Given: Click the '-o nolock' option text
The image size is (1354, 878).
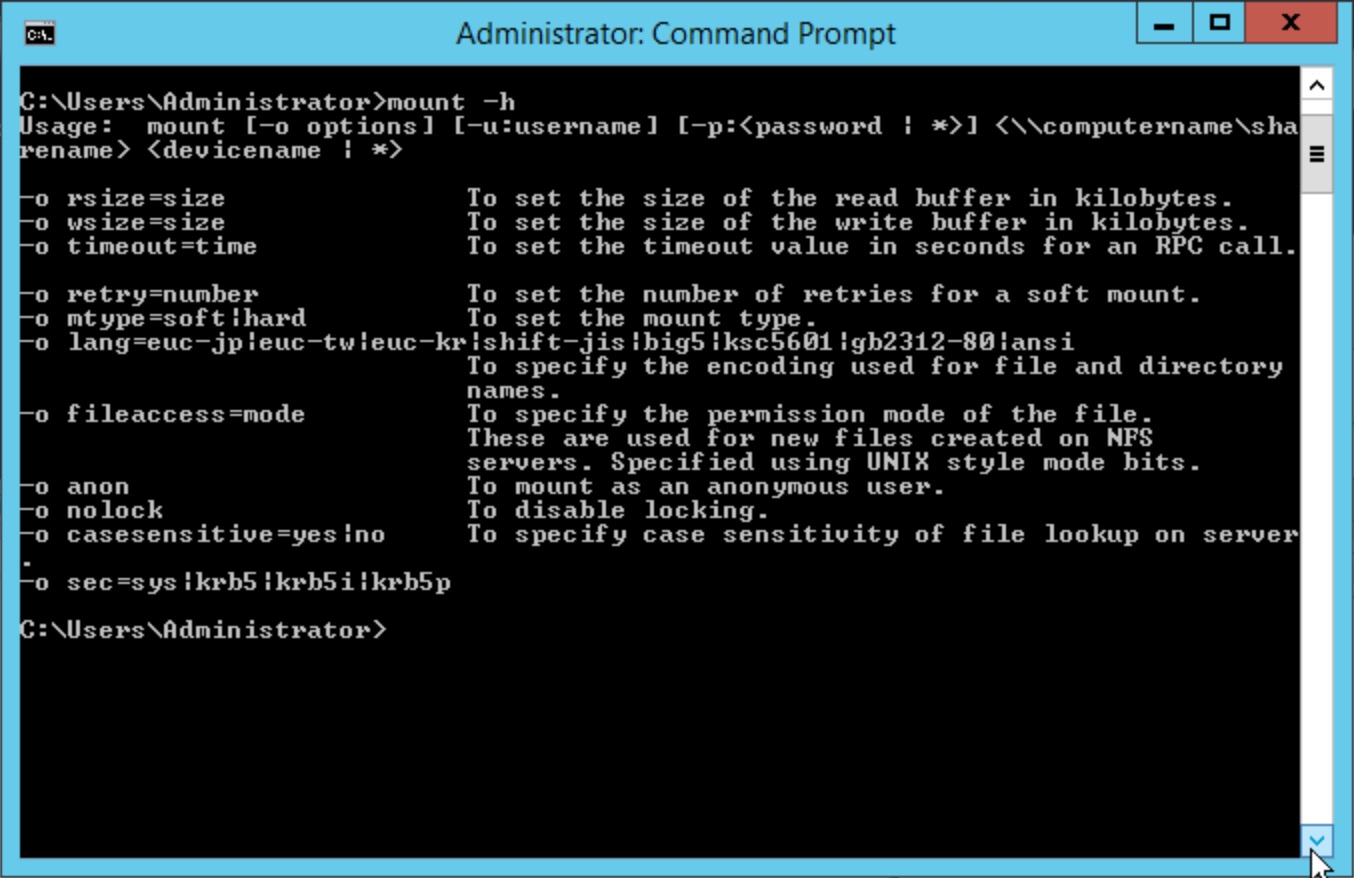Looking at the screenshot, I should tap(91, 510).
